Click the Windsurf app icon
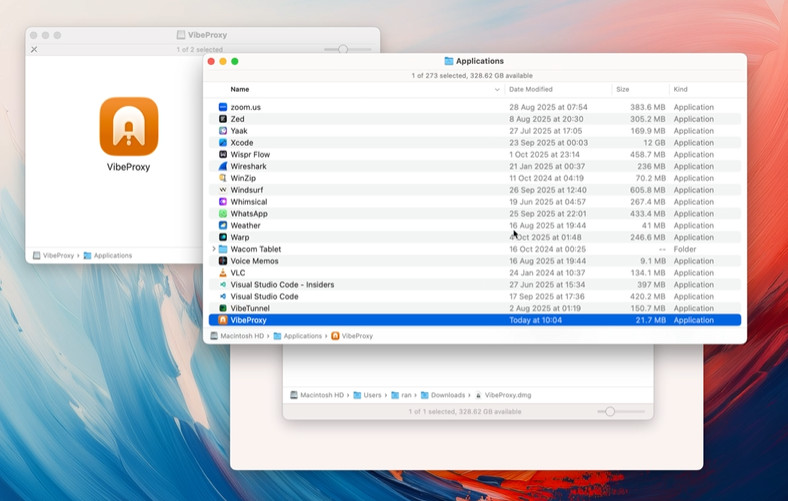This screenshot has height=501, width=788. click(223, 190)
